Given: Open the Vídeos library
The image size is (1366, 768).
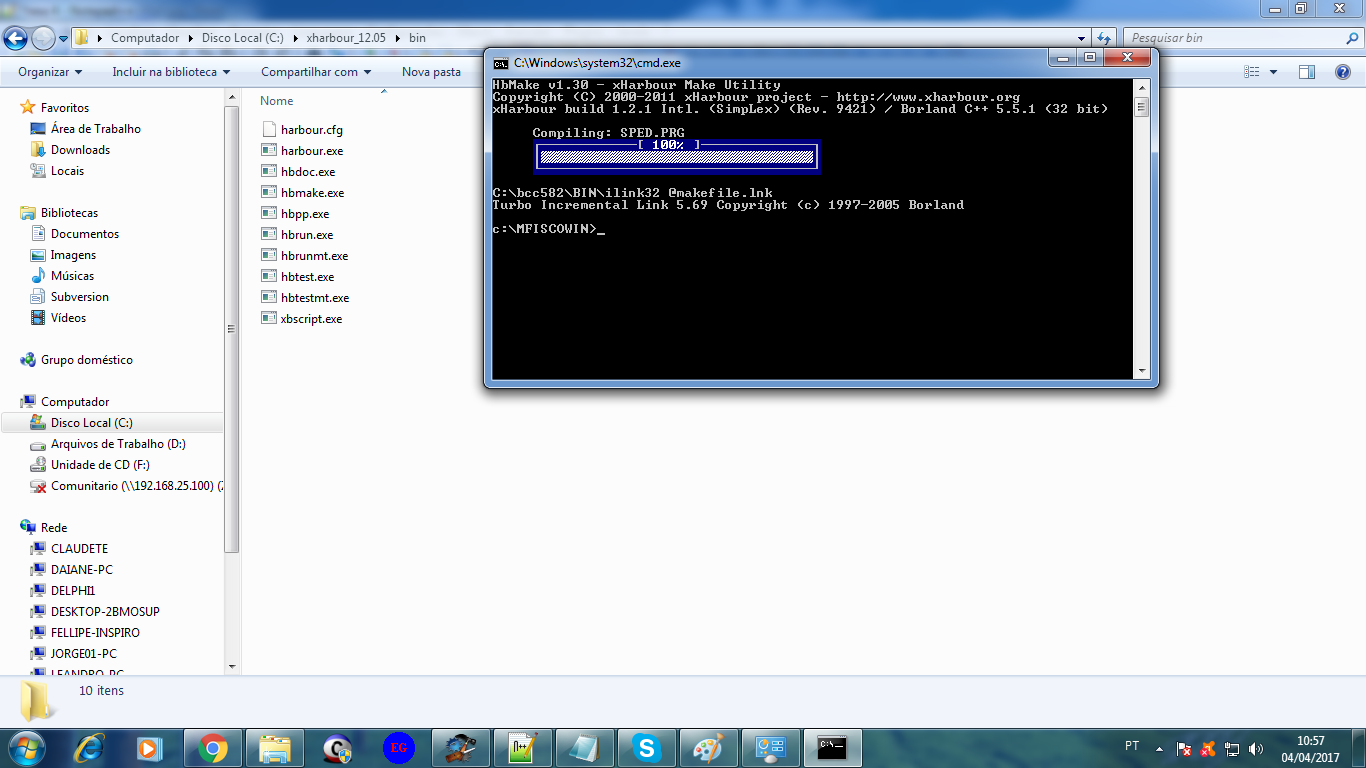Looking at the screenshot, I should coord(68,318).
